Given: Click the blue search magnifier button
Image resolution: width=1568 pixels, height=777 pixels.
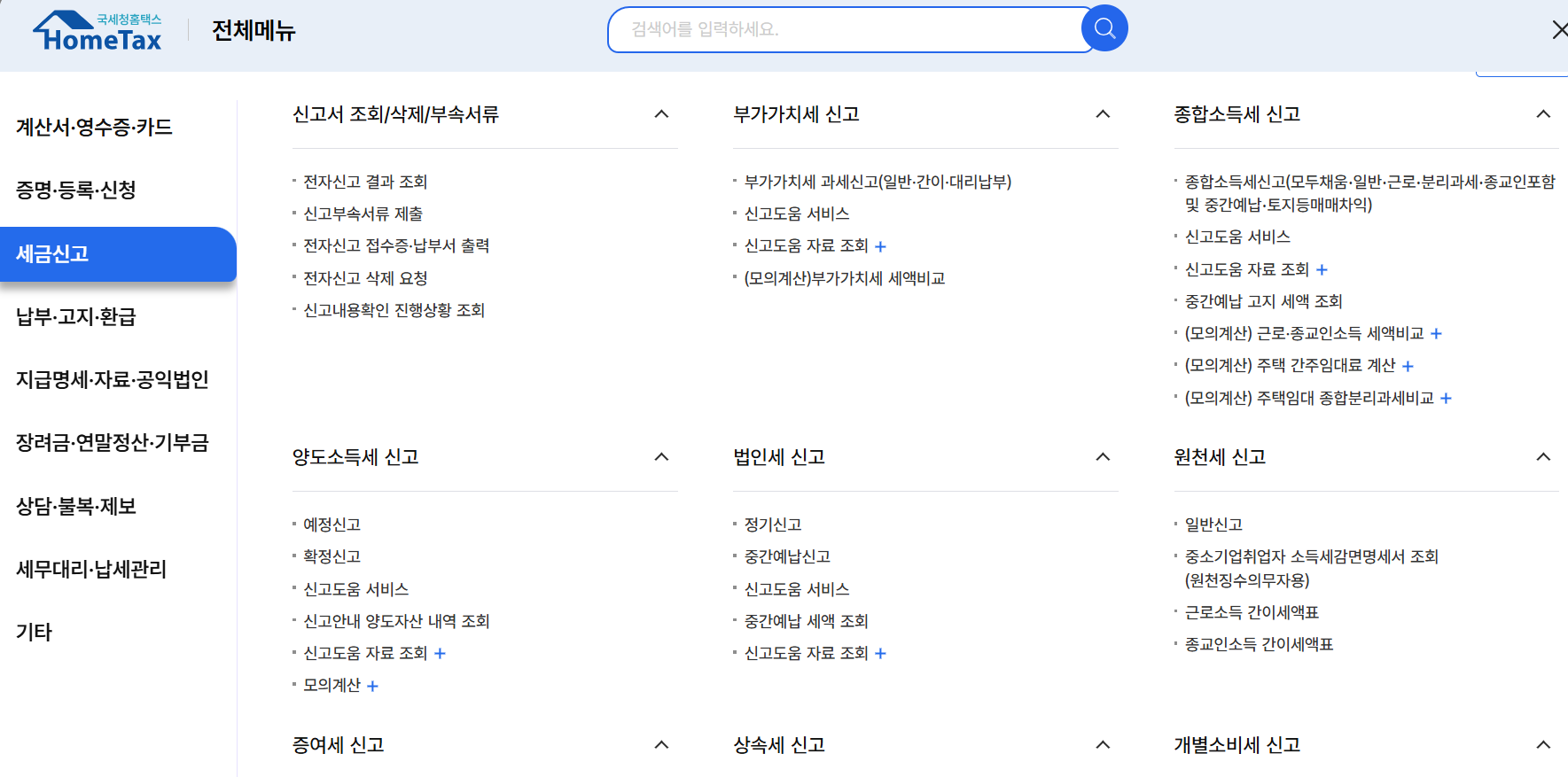Looking at the screenshot, I should [1104, 28].
